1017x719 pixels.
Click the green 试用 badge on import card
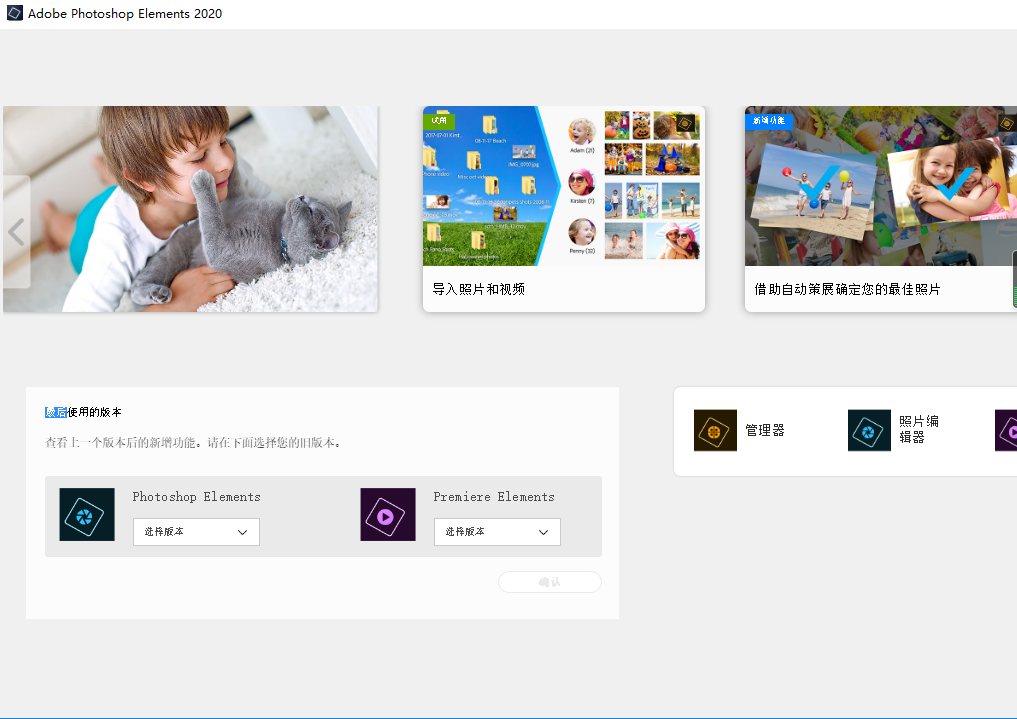click(439, 120)
